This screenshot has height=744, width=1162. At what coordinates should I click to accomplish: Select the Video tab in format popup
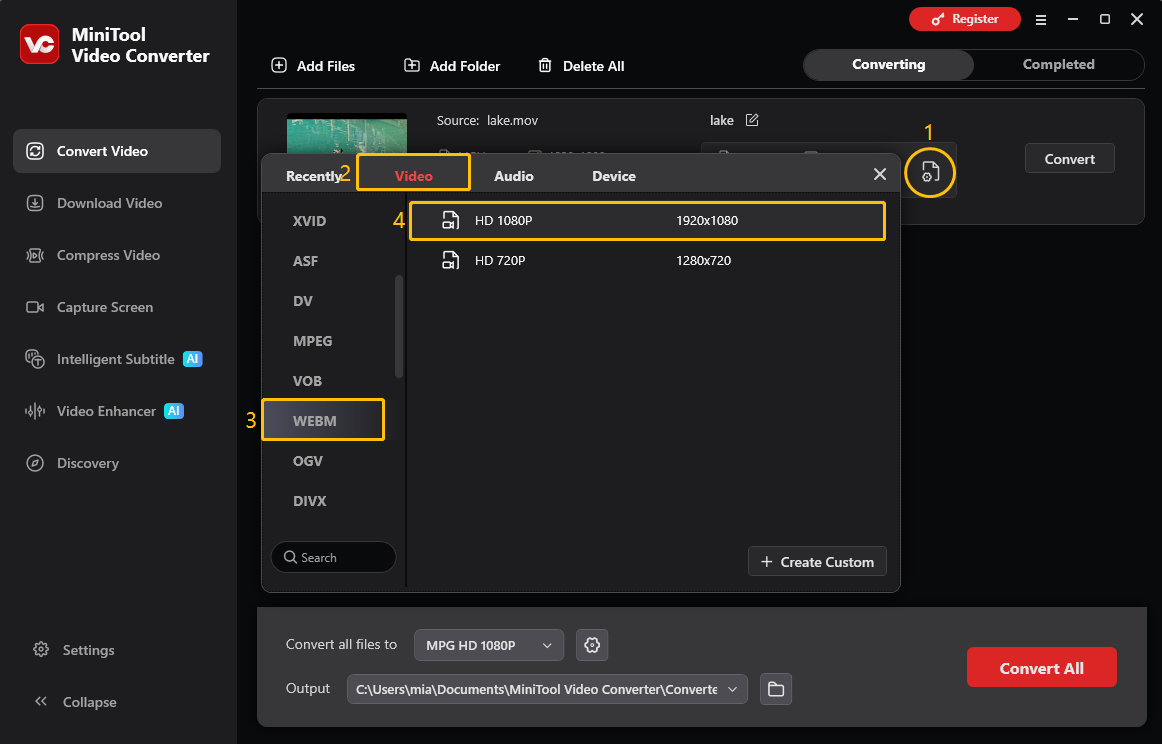pyautogui.click(x=414, y=176)
